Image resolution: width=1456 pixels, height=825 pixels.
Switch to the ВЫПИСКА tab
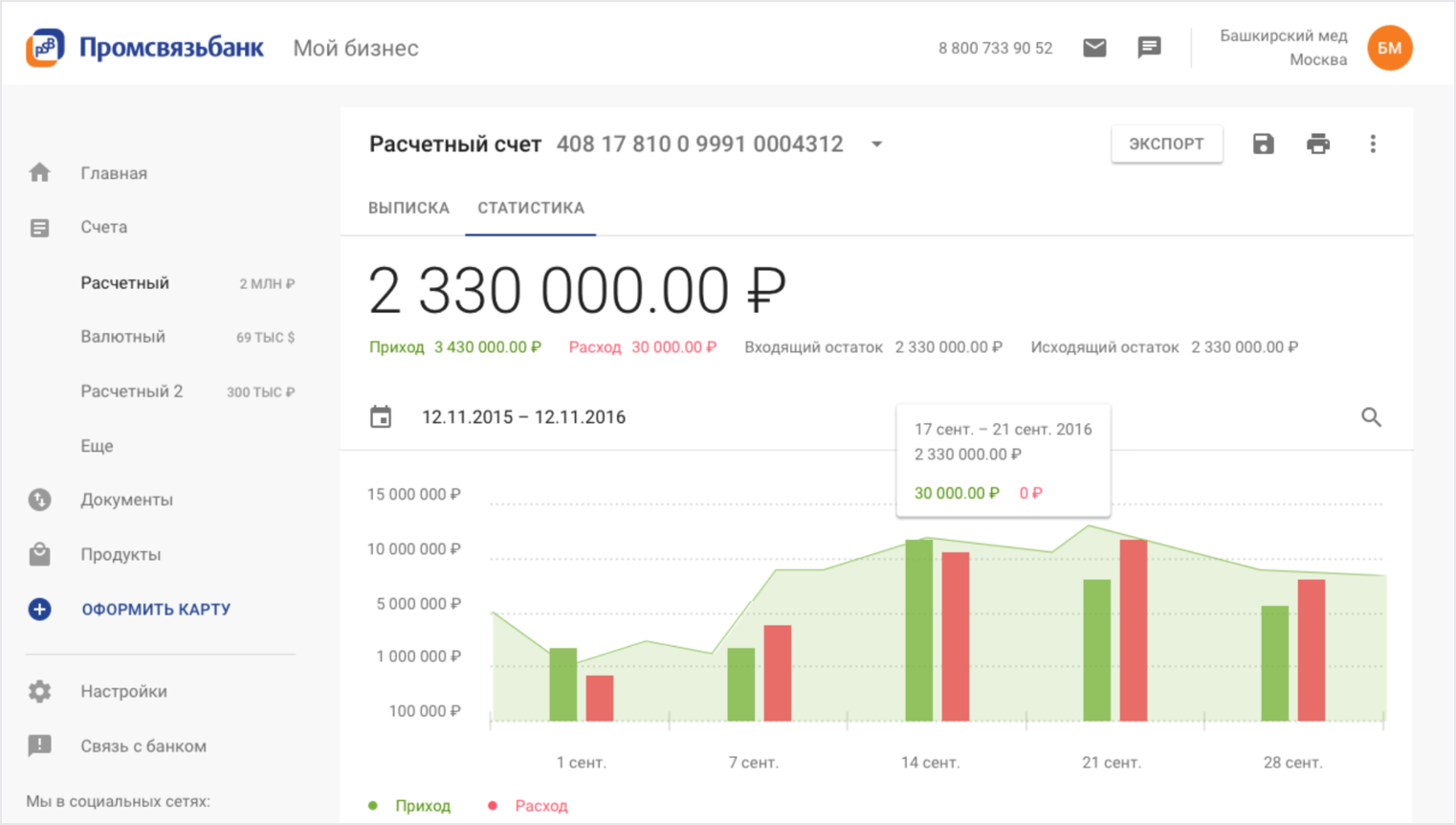click(408, 208)
